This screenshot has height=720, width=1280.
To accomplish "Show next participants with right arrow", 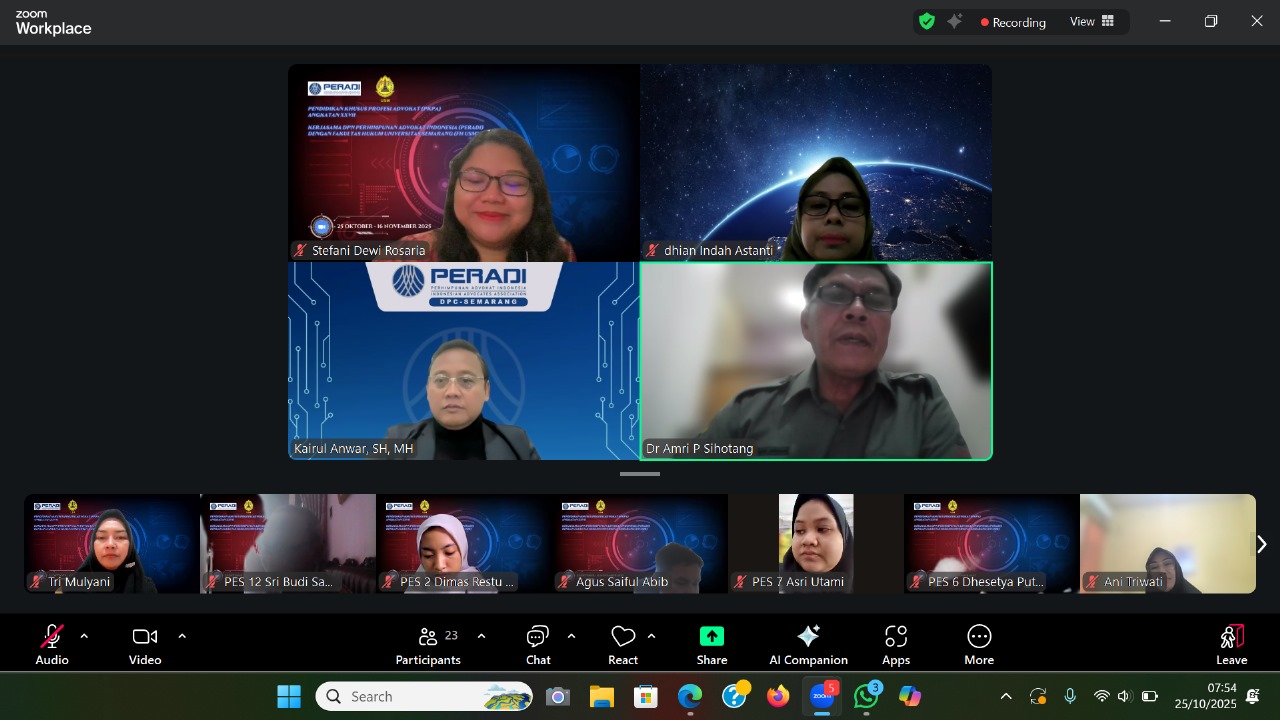I will pyautogui.click(x=1261, y=544).
